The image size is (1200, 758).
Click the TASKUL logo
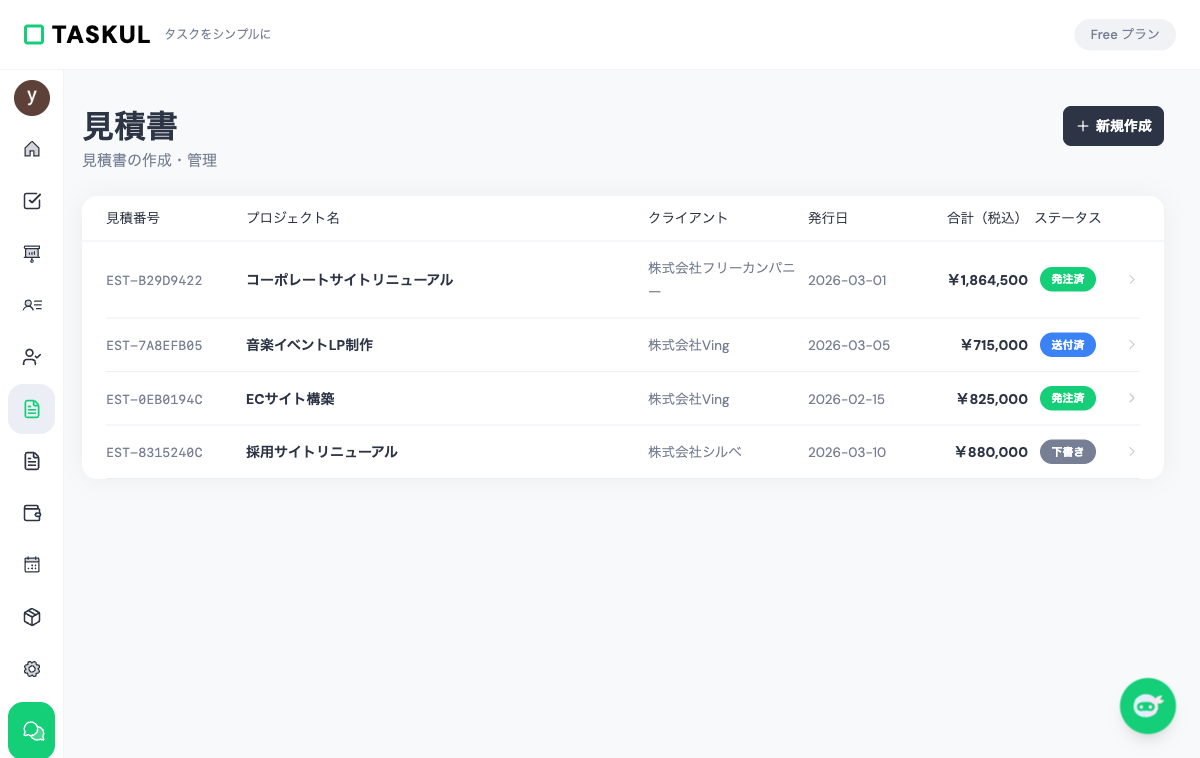(x=87, y=34)
